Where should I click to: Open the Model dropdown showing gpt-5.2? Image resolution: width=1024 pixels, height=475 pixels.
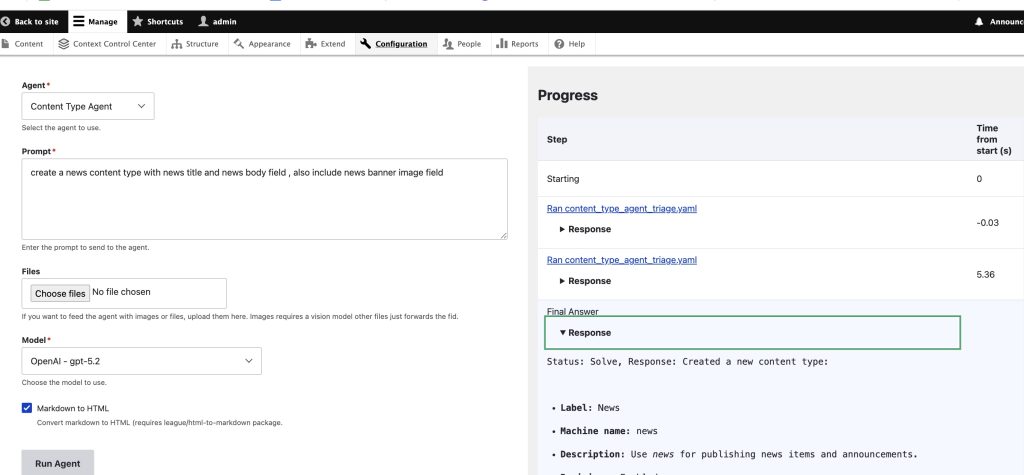pos(141,360)
